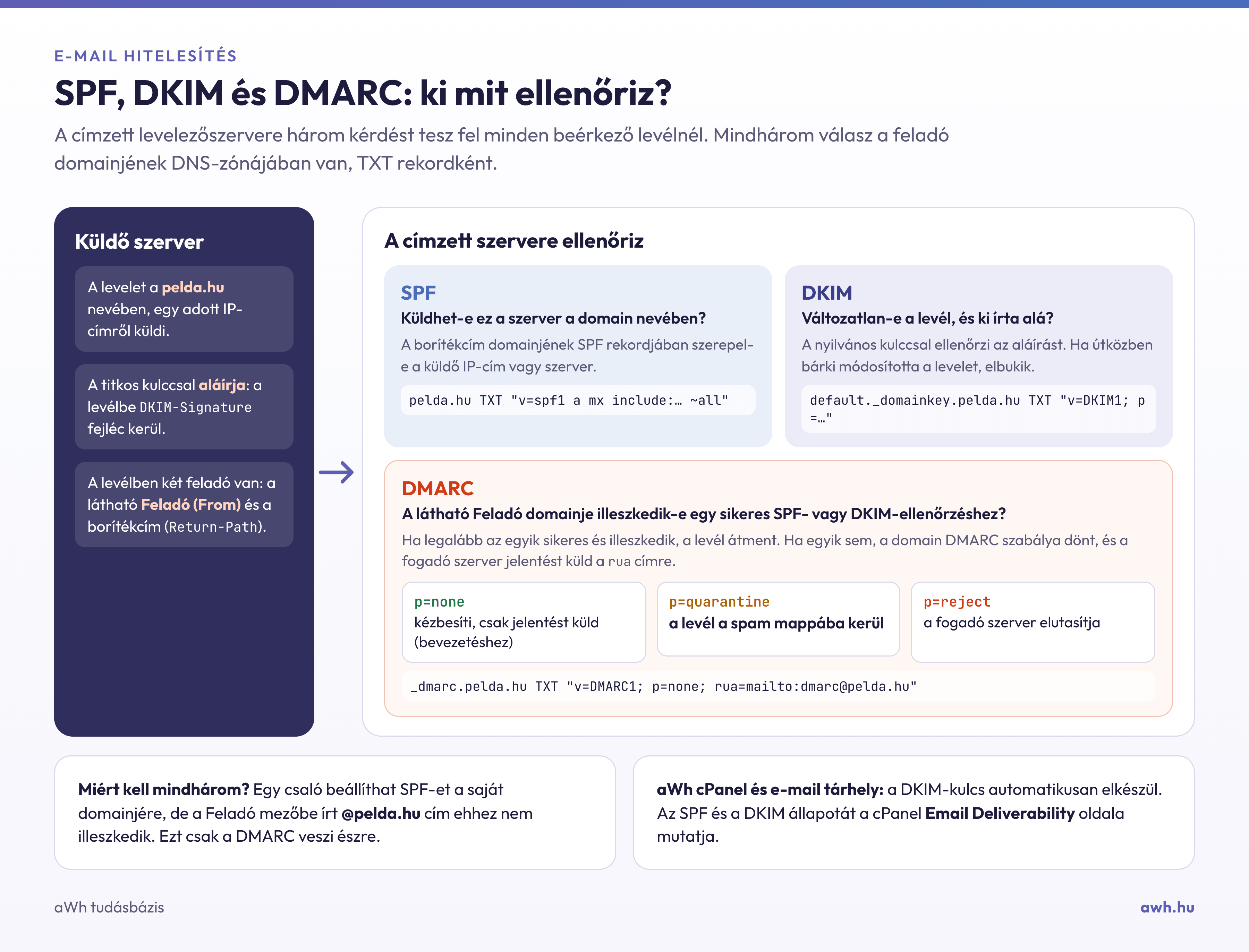Click the 'aWh tudásbázis' footer text
Image resolution: width=1249 pixels, height=952 pixels.
pyautogui.click(x=109, y=907)
